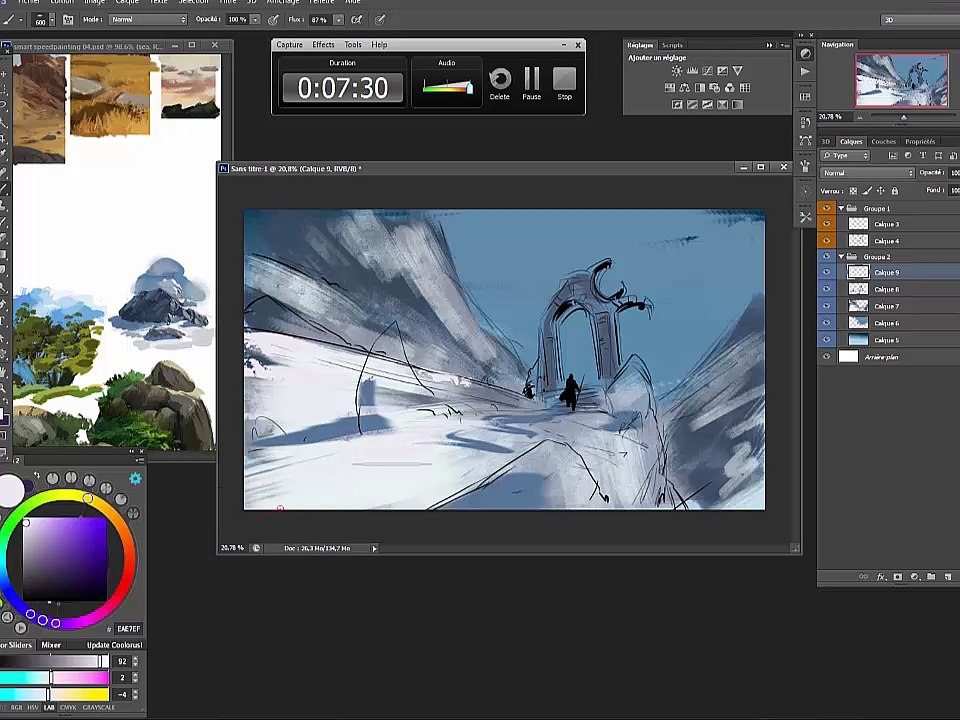960x720 pixels.
Task: Lock all with padlock icon
Action: (x=894, y=191)
